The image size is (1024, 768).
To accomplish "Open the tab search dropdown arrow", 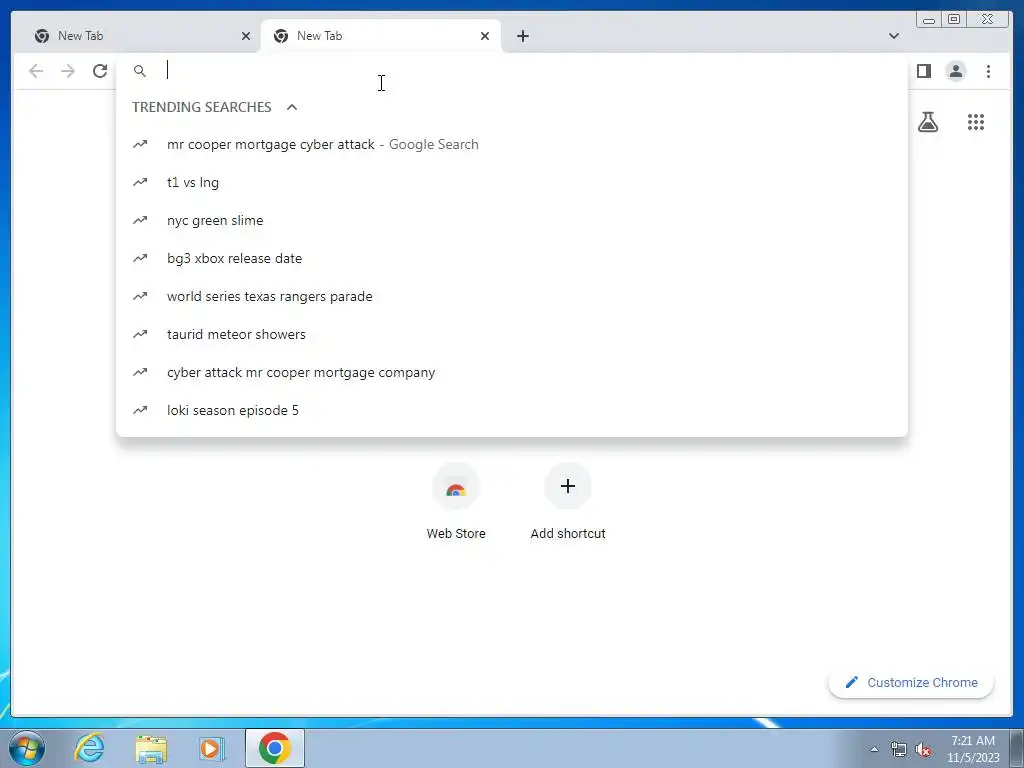I will click(x=893, y=36).
